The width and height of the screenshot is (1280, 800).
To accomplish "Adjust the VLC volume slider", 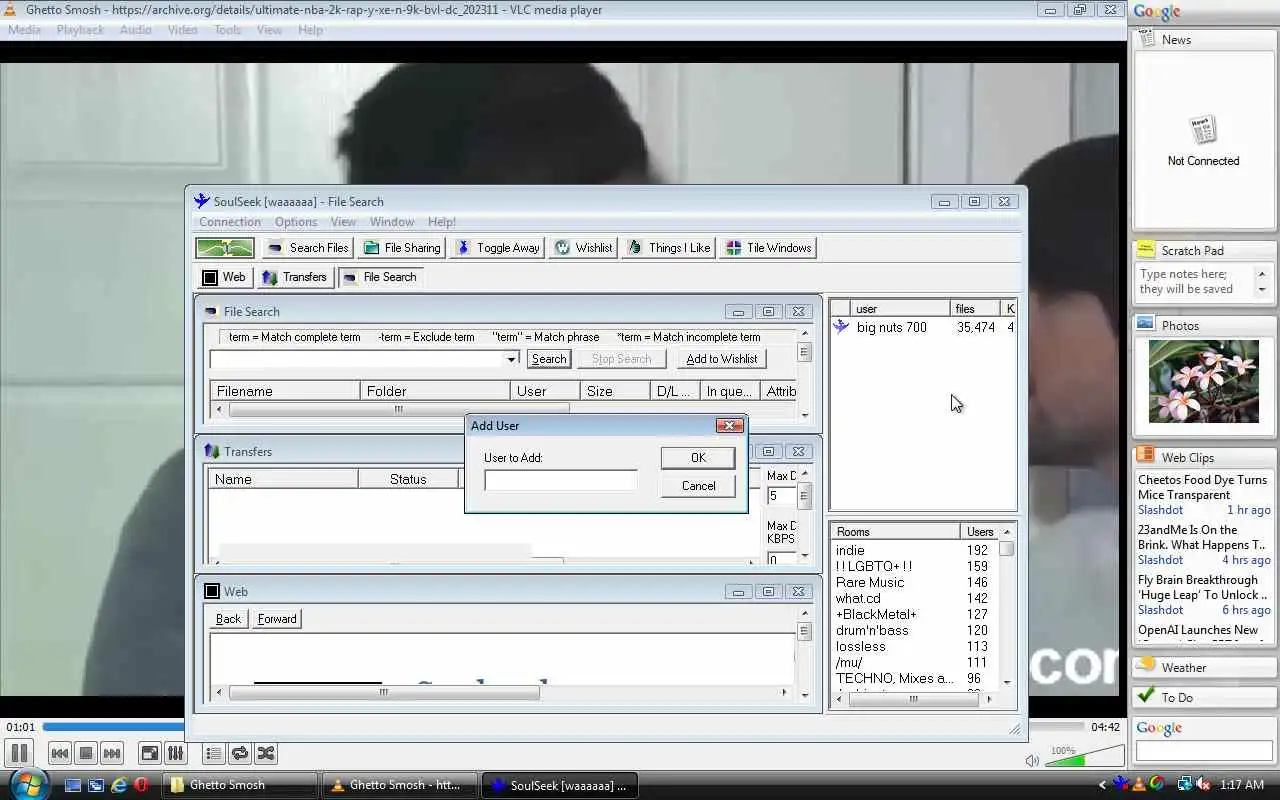I will click(x=1084, y=757).
